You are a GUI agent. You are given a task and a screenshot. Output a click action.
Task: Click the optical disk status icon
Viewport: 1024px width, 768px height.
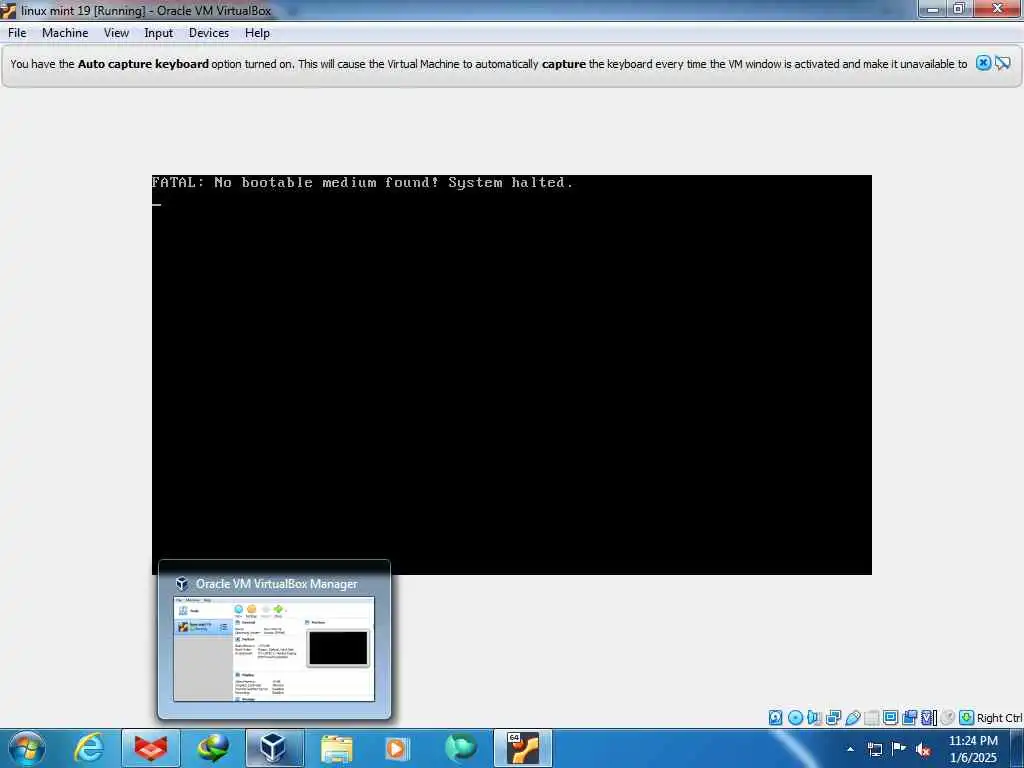coord(795,718)
